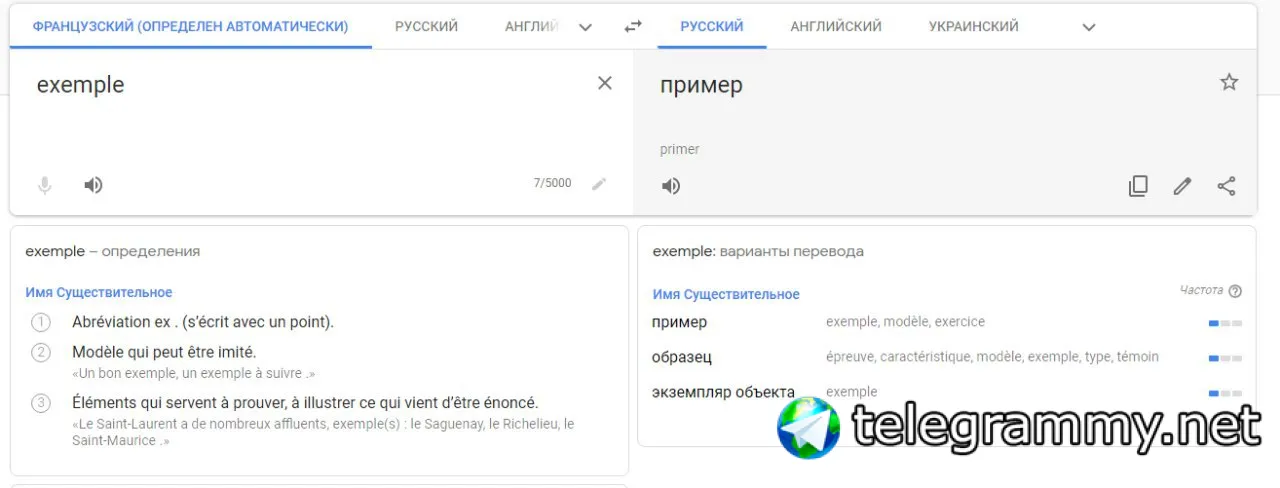The image size is (1280, 488).
Task: Click the microphone voice input icon
Action: [x=44, y=185]
